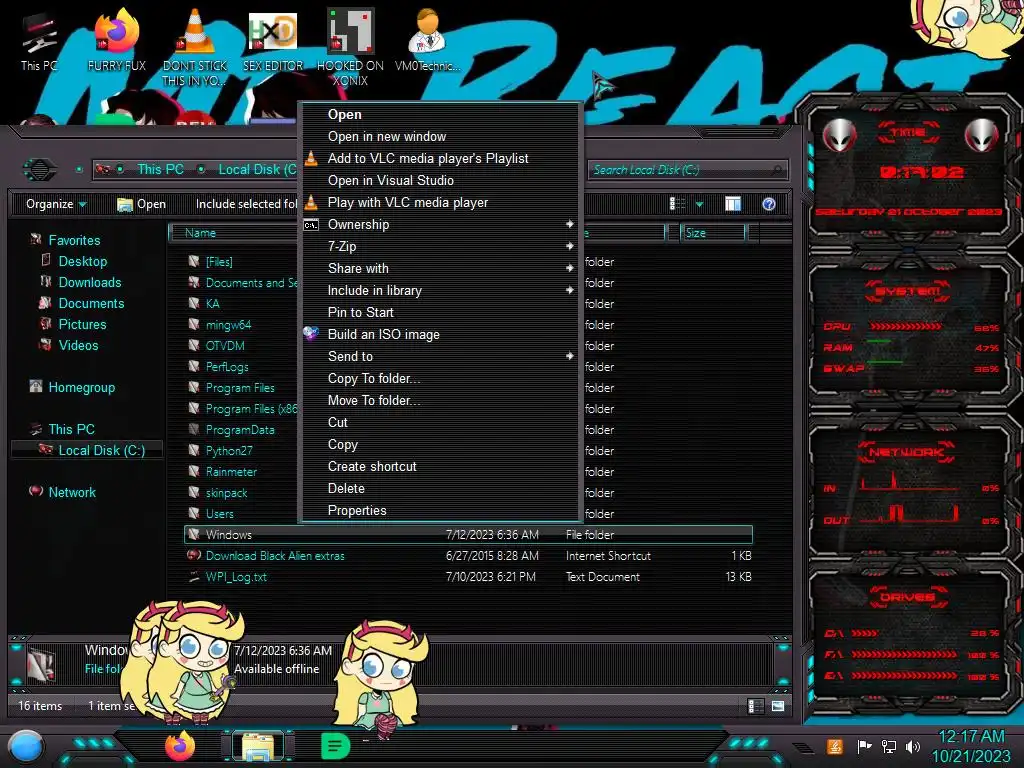
Task: Launch the SEX EDITOR HxD desktop icon
Action: (x=273, y=41)
